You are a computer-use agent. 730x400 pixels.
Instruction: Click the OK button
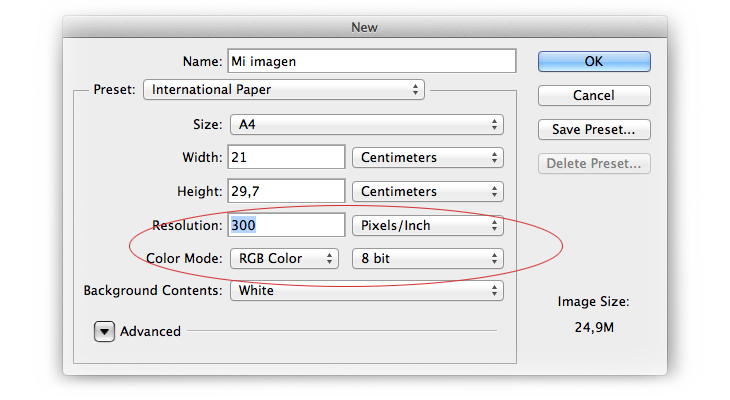click(594, 61)
